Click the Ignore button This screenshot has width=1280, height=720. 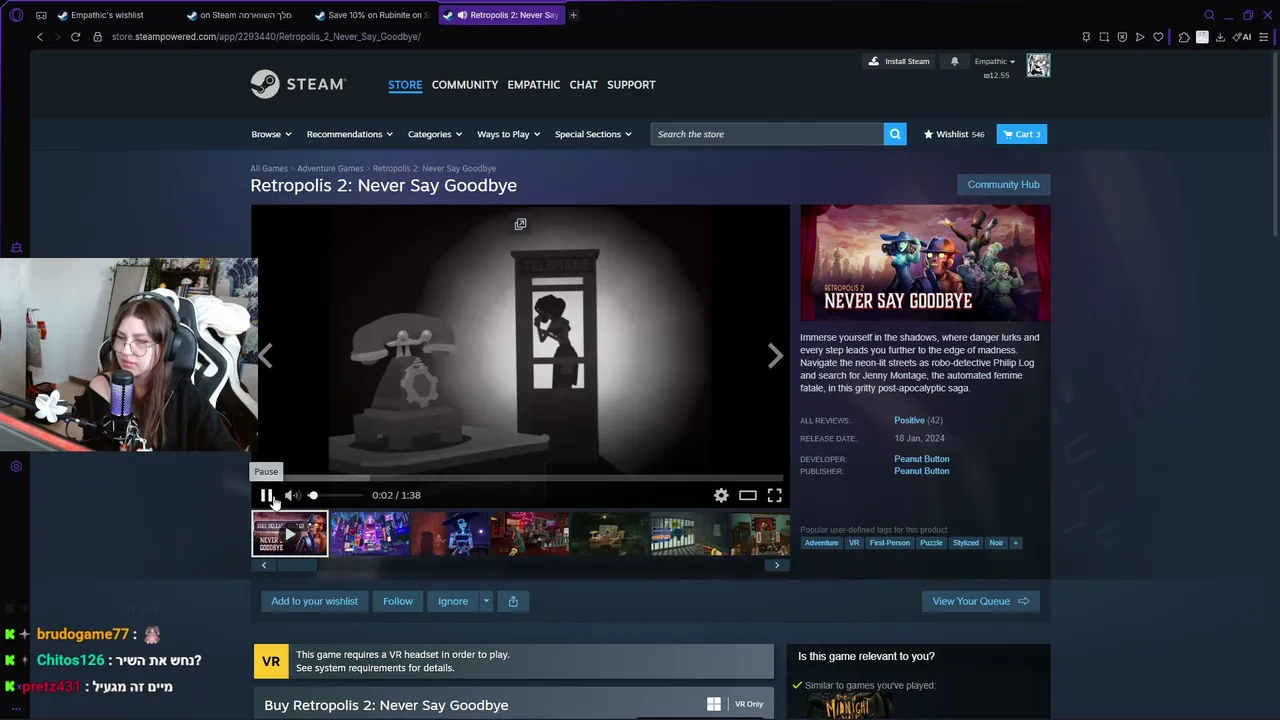tap(453, 601)
